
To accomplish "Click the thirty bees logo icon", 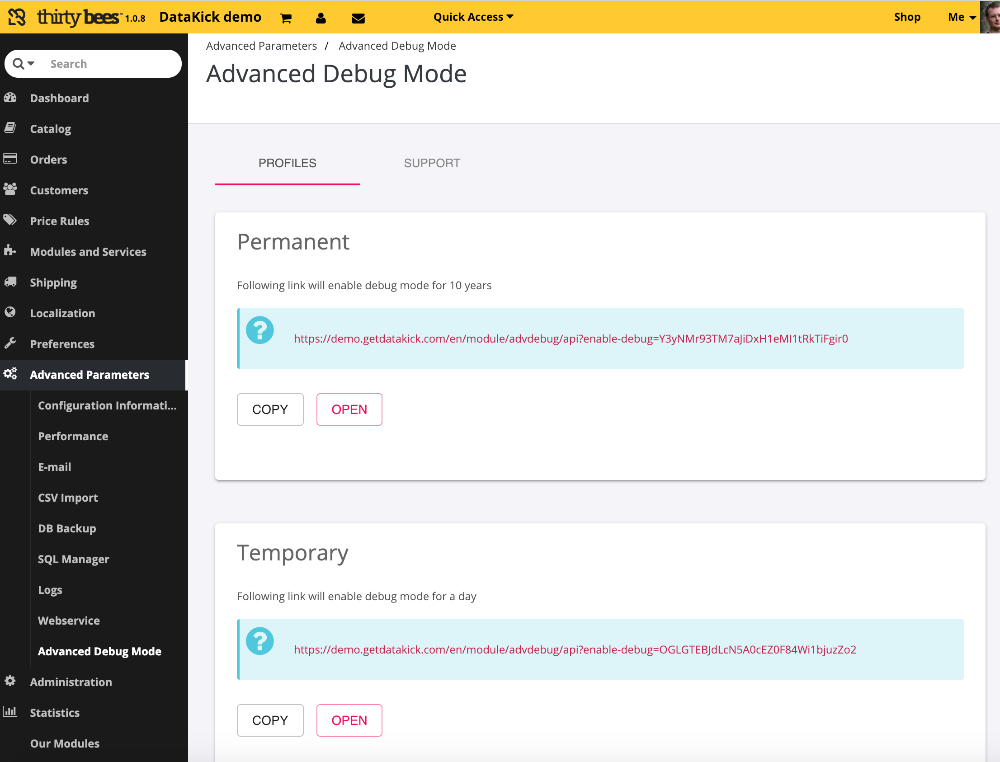I will coord(17,17).
